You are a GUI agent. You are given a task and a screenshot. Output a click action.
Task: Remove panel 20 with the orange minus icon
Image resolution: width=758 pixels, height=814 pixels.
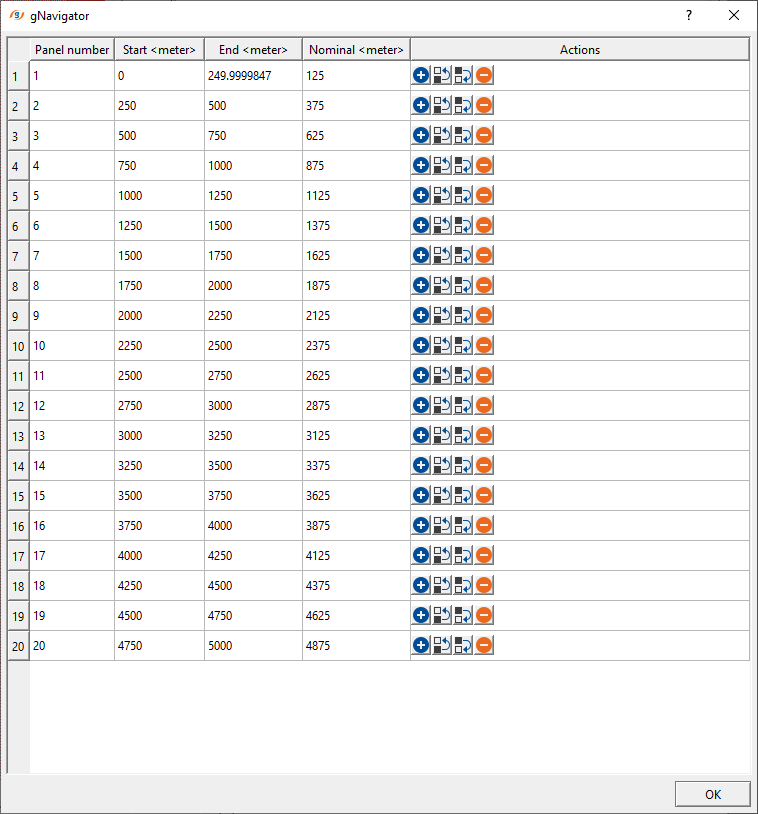point(484,645)
